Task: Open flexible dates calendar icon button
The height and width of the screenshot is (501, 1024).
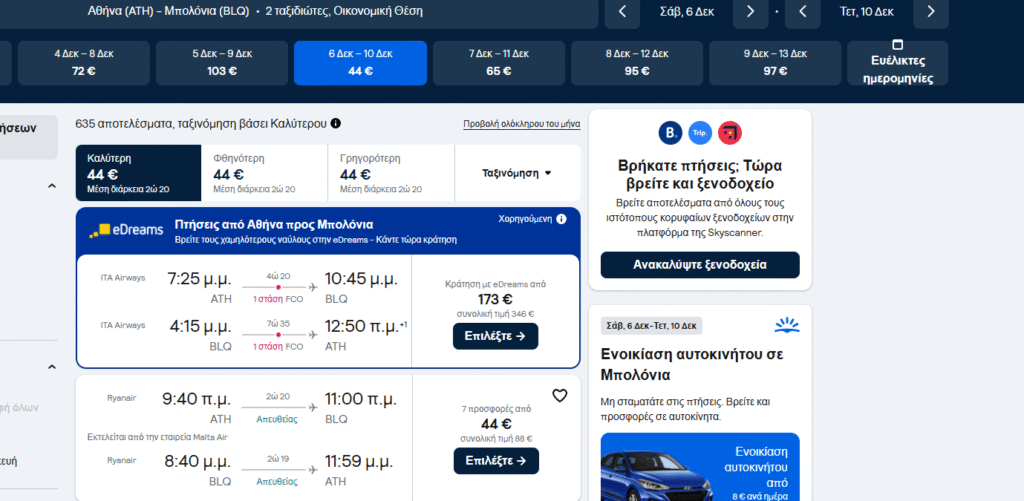Action: (897, 45)
